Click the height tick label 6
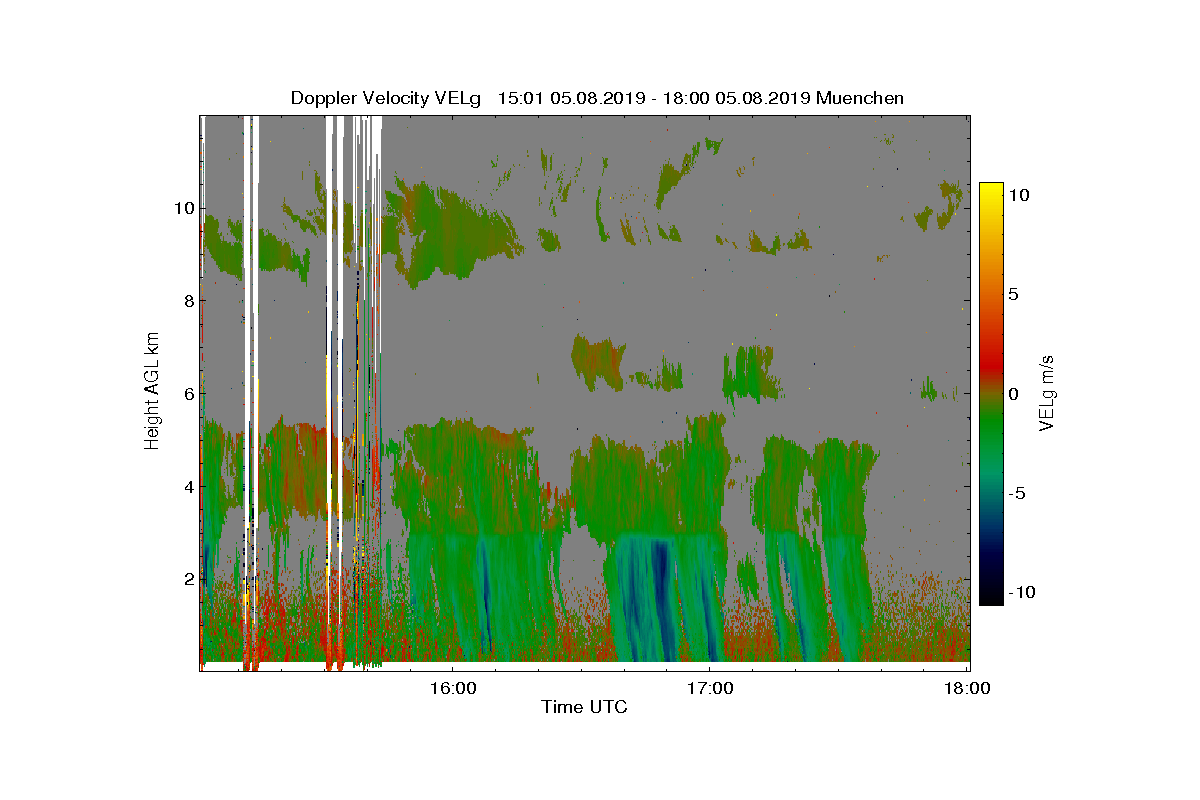 tap(188, 394)
